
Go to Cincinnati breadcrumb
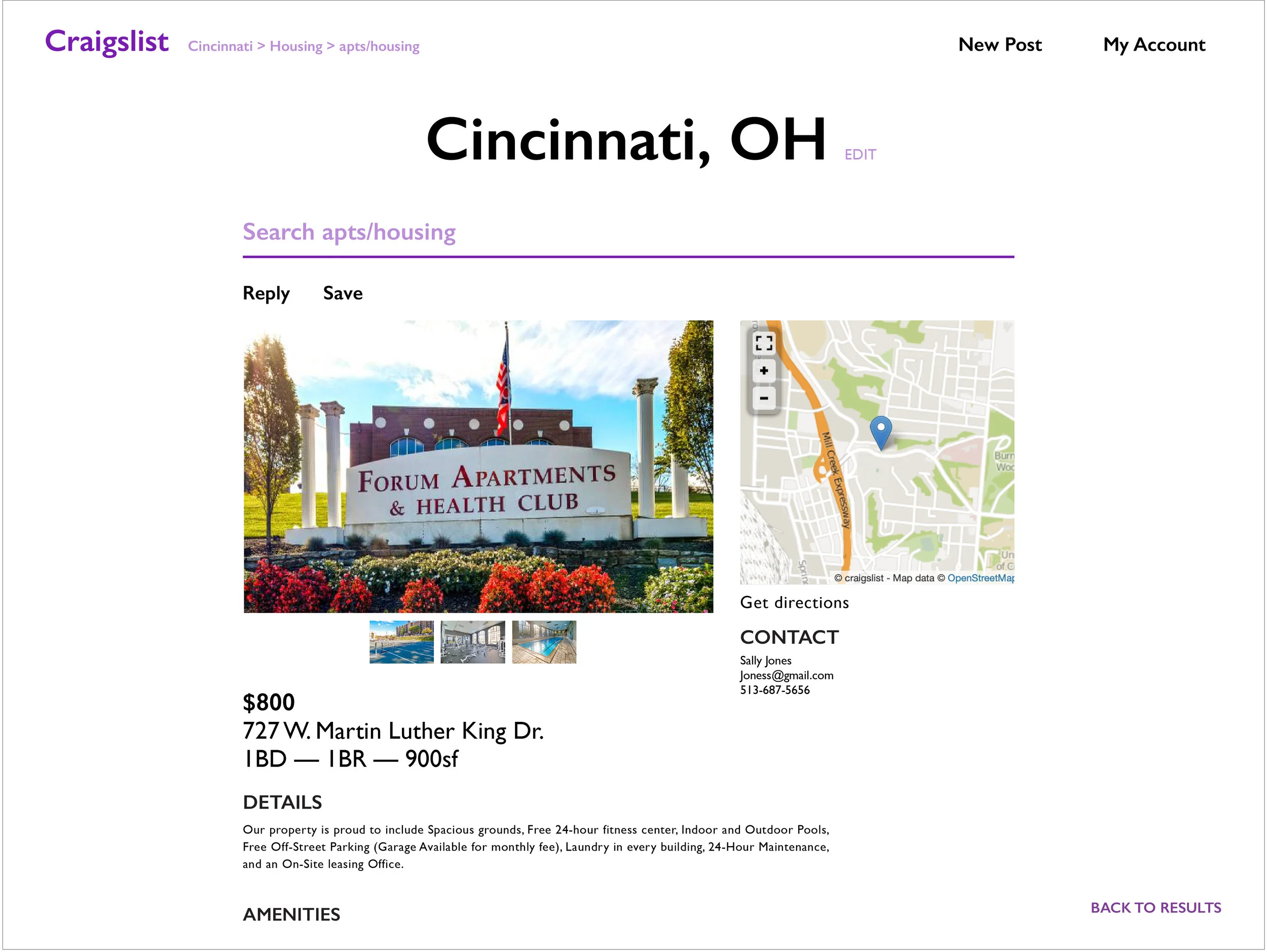pos(220,47)
